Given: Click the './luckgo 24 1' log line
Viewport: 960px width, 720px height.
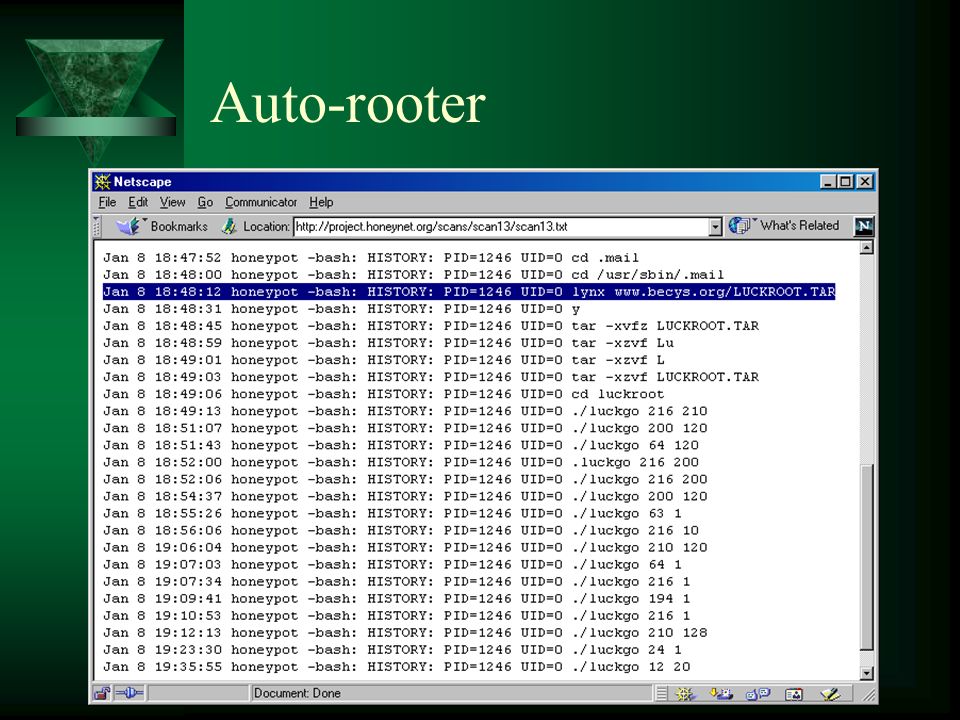Looking at the screenshot, I should coord(392,650).
